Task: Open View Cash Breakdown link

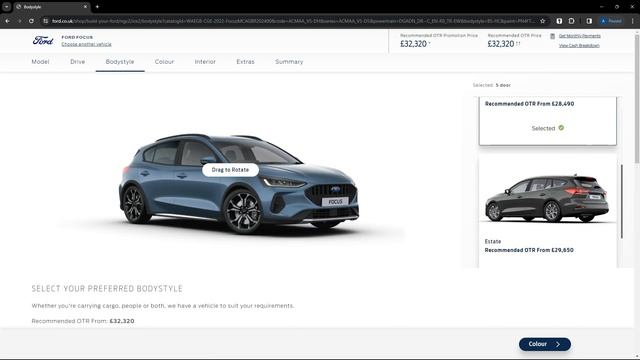Action: click(579, 45)
